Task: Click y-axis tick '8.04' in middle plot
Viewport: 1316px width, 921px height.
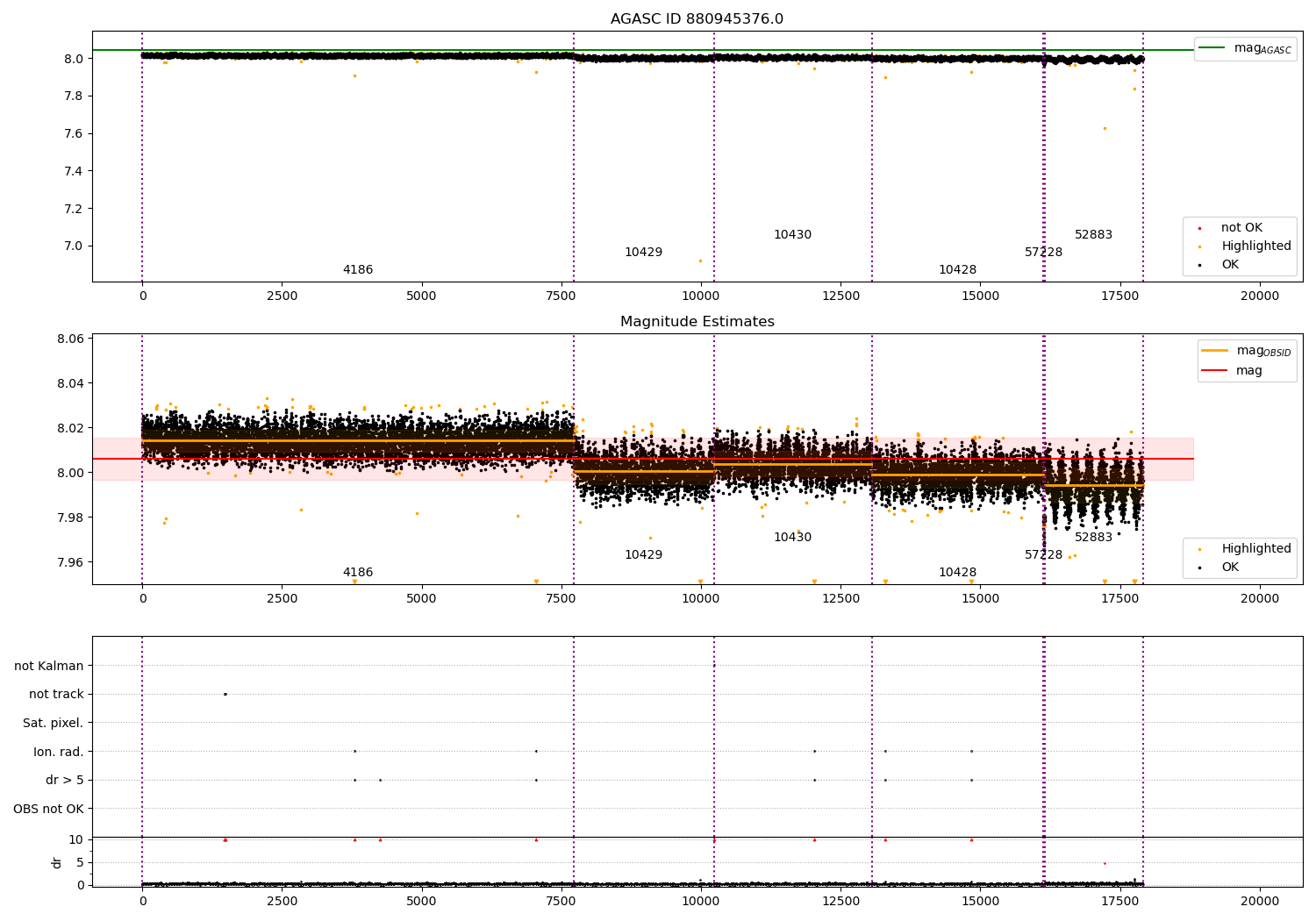Action: coord(70,384)
